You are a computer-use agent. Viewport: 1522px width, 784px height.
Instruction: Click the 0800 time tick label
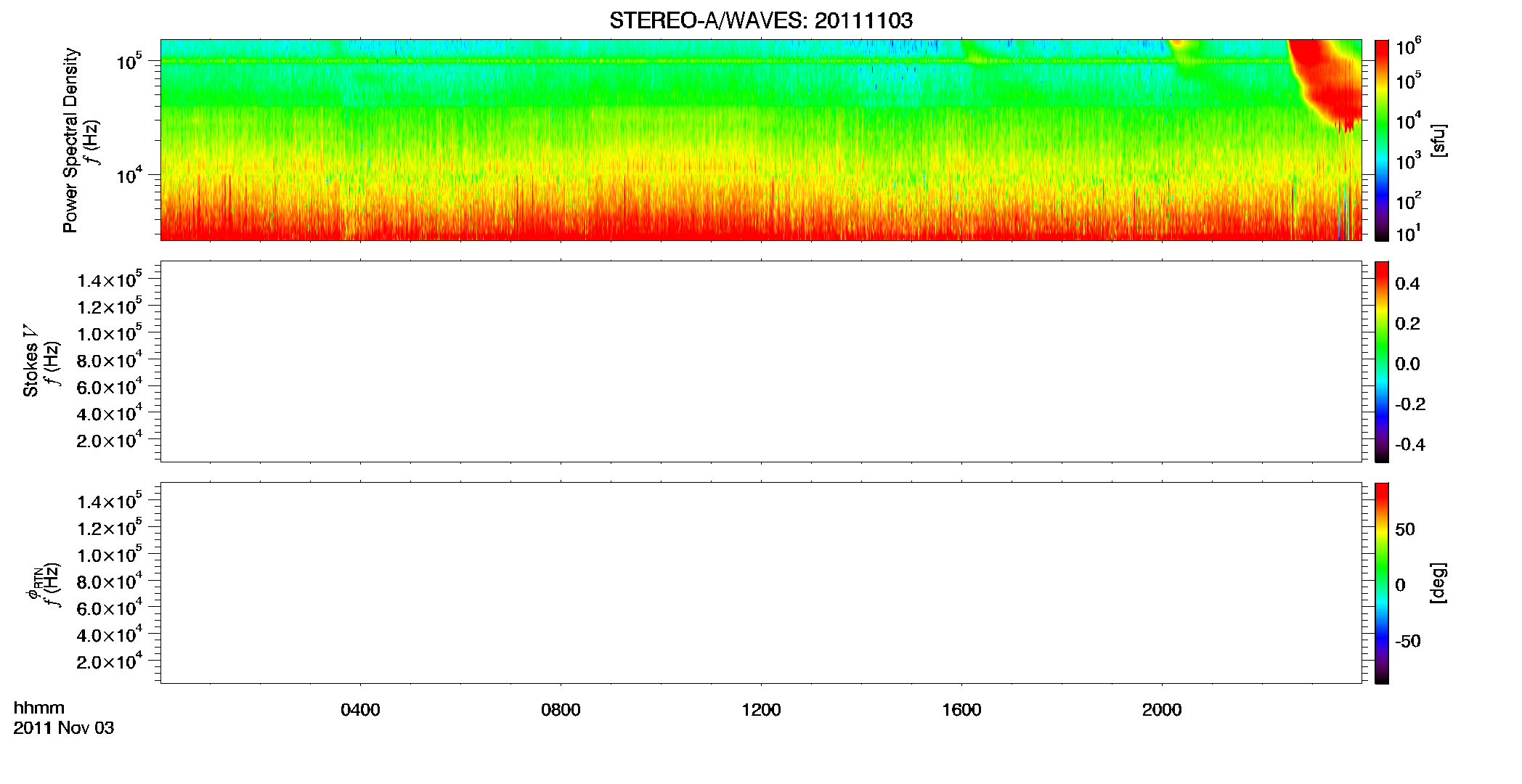(x=561, y=710)
